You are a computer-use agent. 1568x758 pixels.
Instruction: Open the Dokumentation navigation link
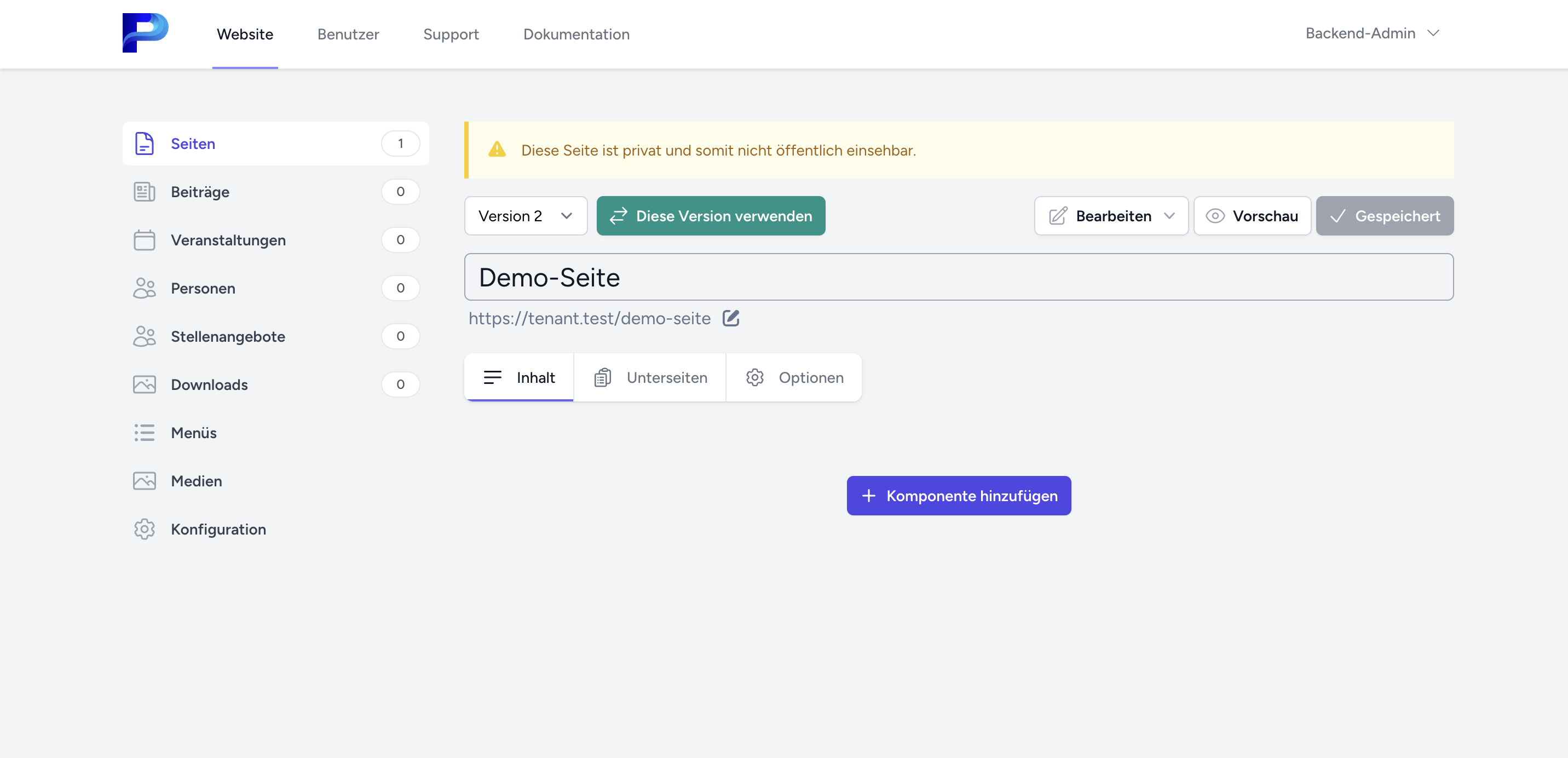click(576, 34)
